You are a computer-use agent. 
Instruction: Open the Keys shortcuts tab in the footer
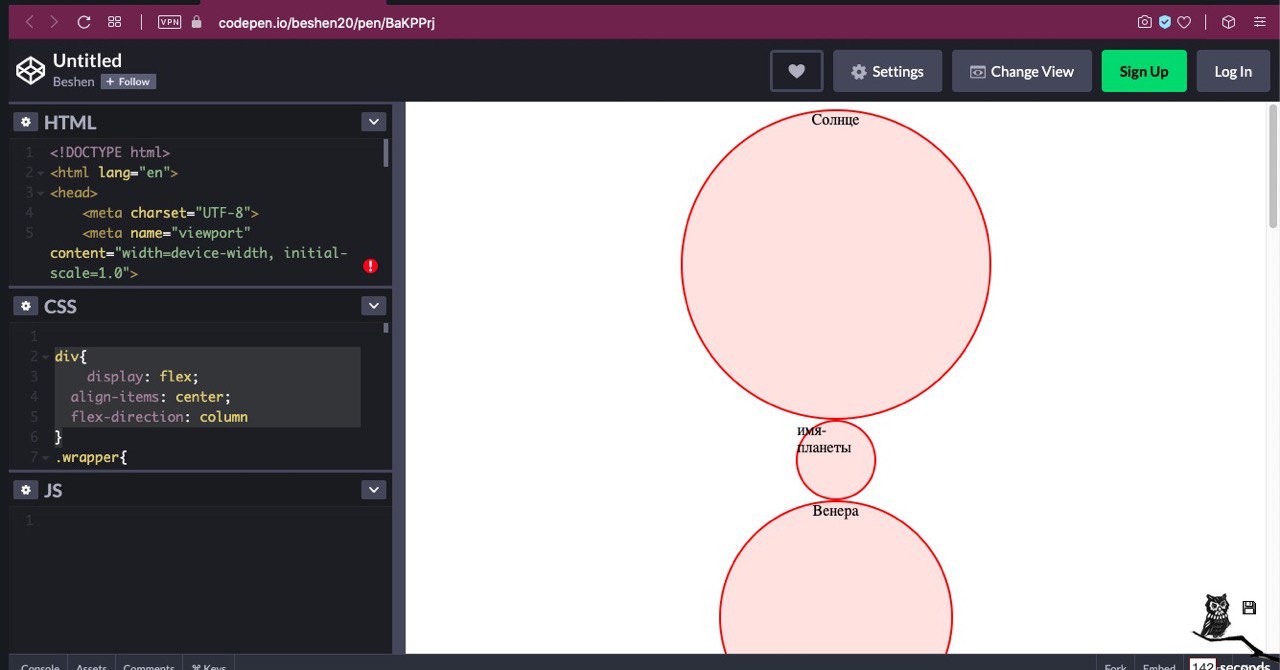(208, 667)
